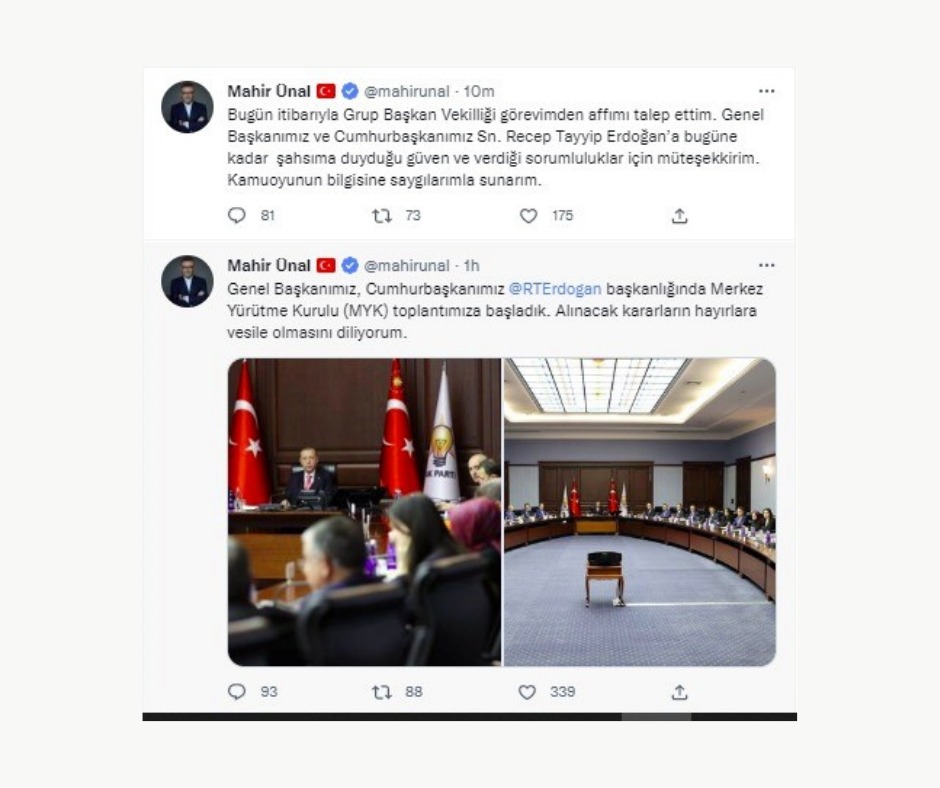Open profile avatar of the first tweet

click(x=188, y=107)
